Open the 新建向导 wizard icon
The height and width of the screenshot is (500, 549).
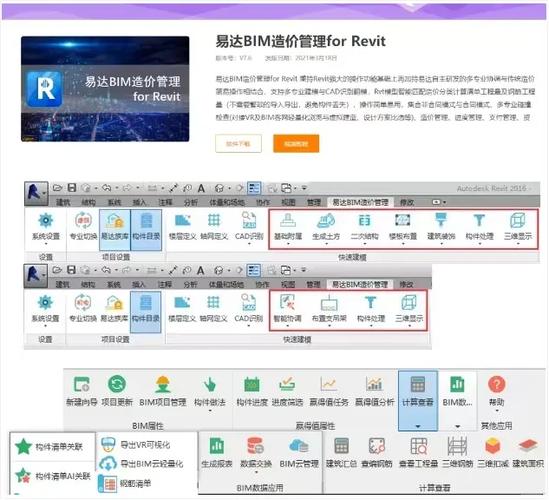pos(82,384)
